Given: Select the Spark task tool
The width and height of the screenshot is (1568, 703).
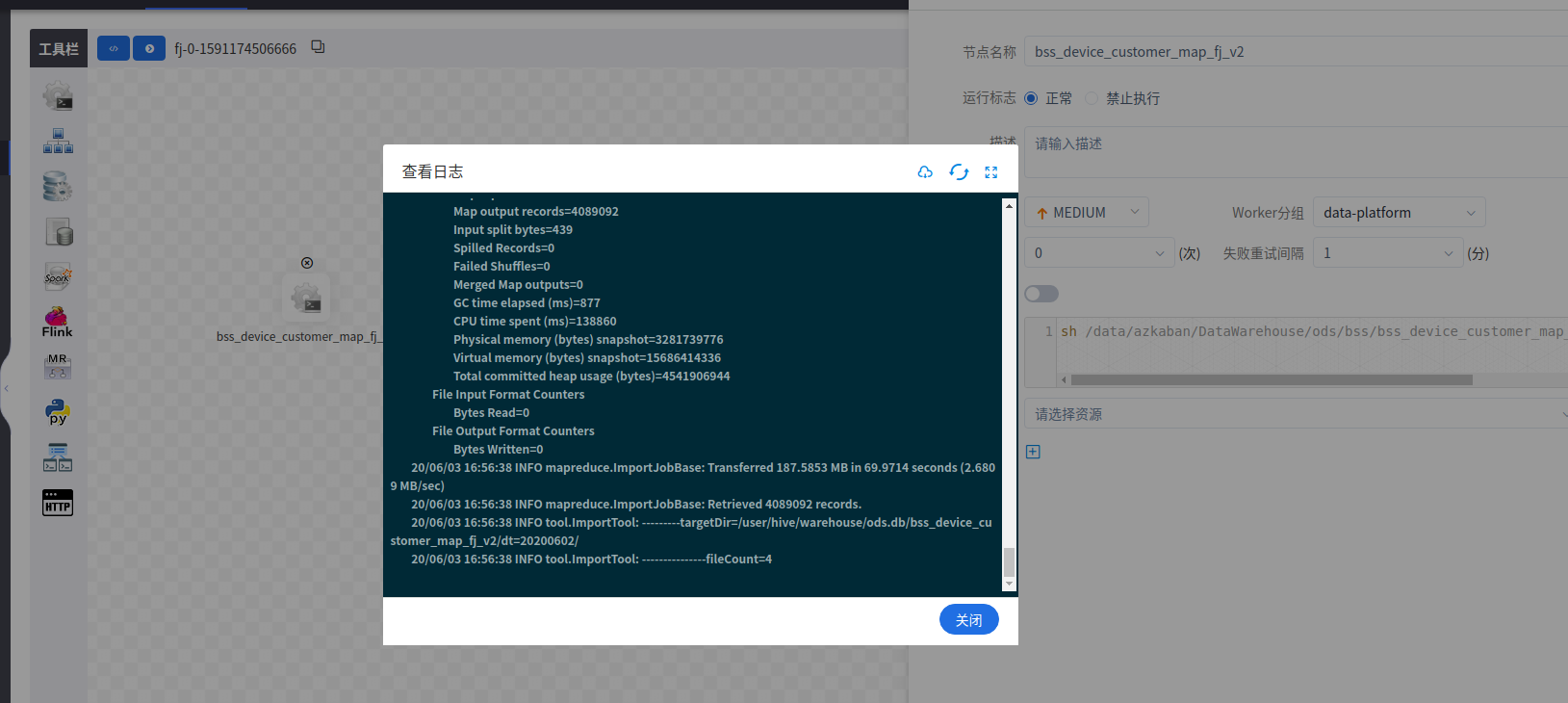Looking at the screenshot, I should pyautogui.click(x=58, y=277).
